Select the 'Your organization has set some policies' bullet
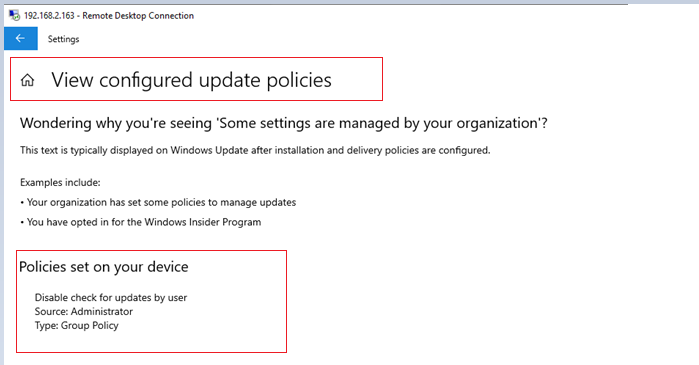This screenshot has height=365, width=699. [x=158, y=202]
